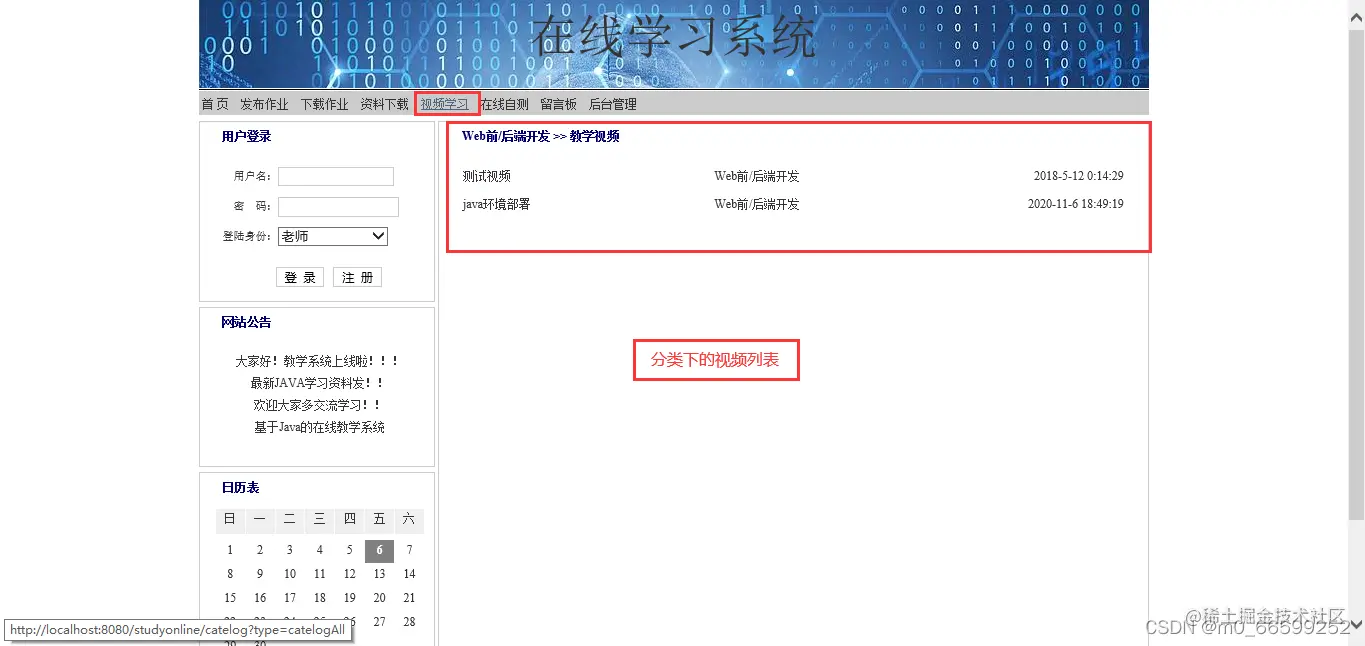Open the 资料下载 menu item
The image size is (1365, 646).
(x=384, y=103)
